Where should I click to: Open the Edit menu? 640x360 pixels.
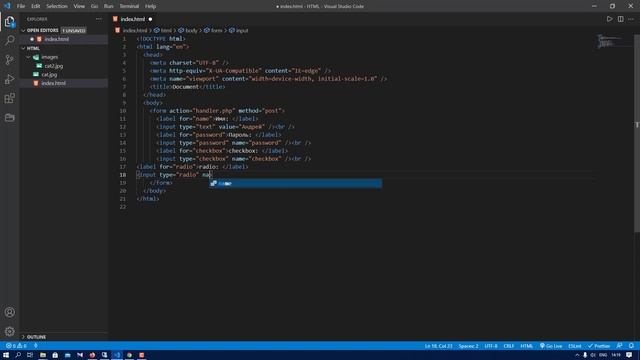tap(36, 6)
